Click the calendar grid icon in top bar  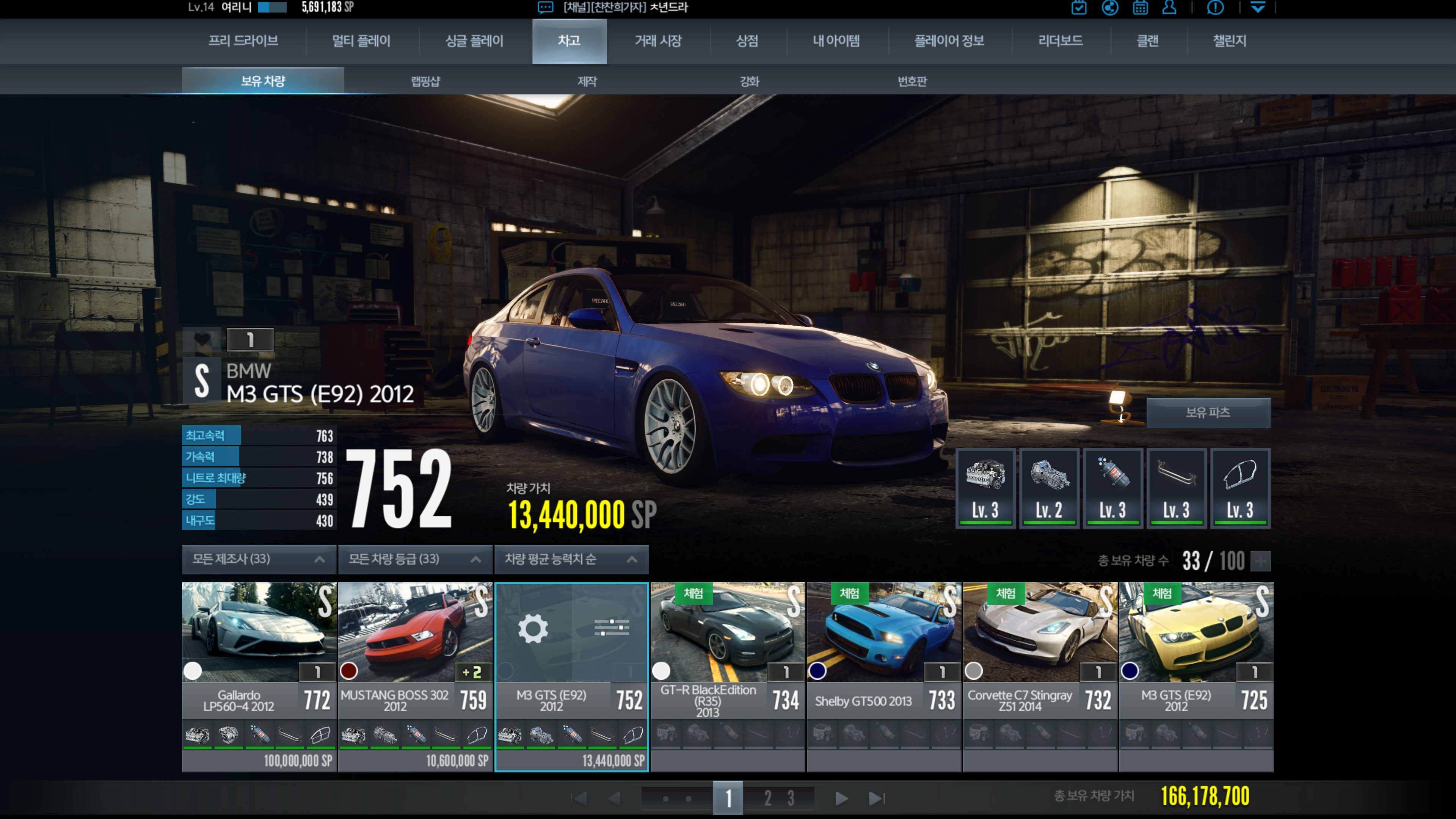[1140, 7]
